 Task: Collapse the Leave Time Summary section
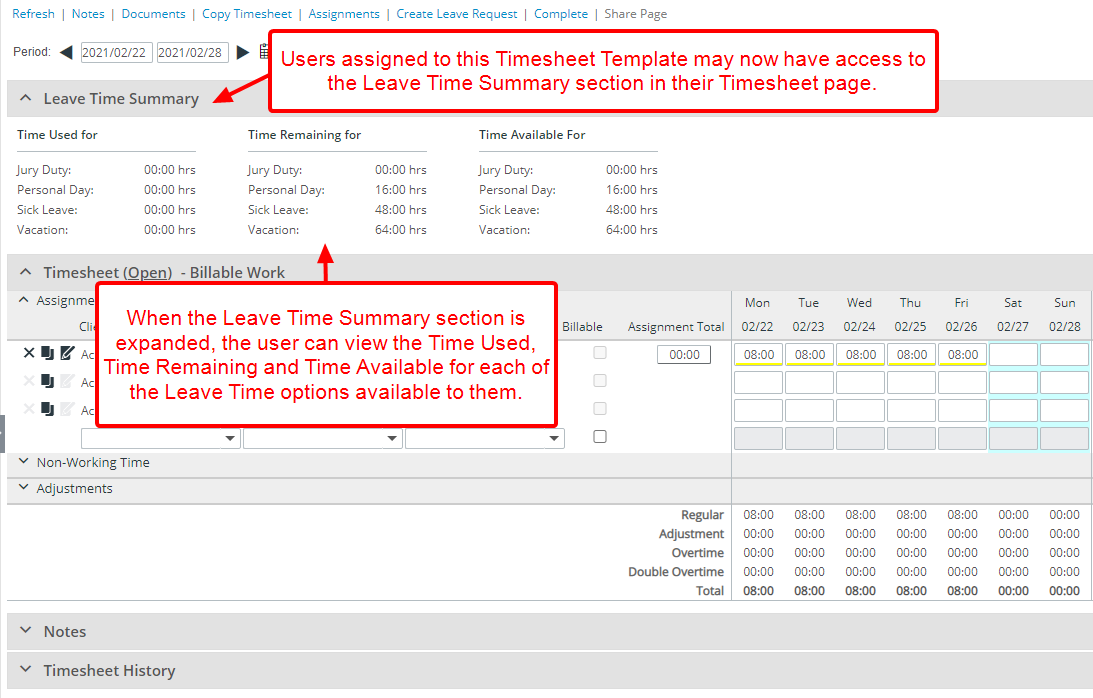(x=25, y=99)
